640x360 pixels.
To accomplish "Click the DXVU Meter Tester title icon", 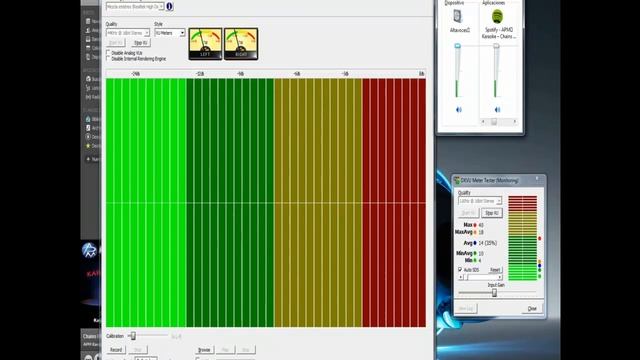I will (457, 180).
